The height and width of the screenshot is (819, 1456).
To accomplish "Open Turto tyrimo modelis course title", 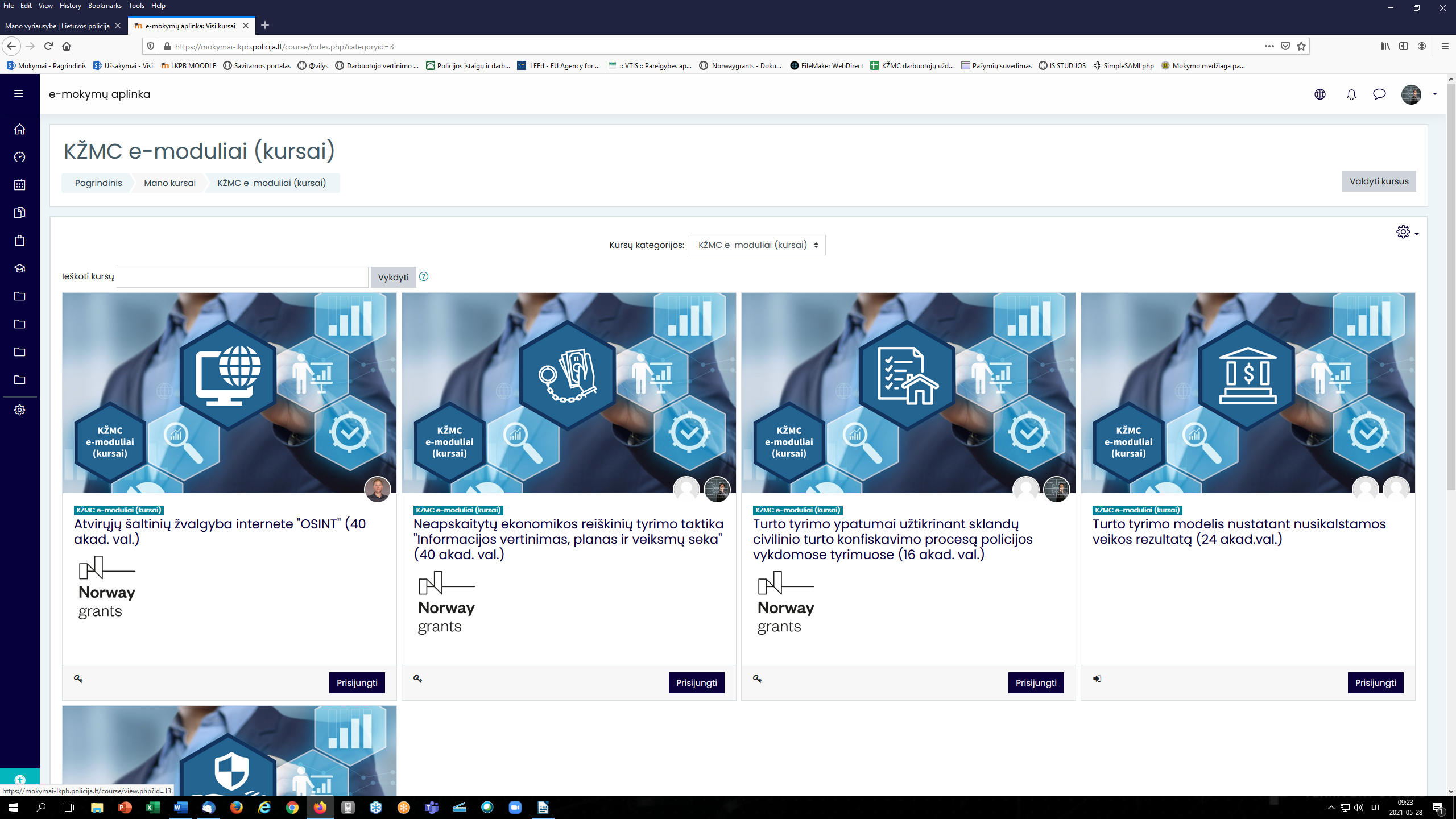I will (x=1239, y=531).
